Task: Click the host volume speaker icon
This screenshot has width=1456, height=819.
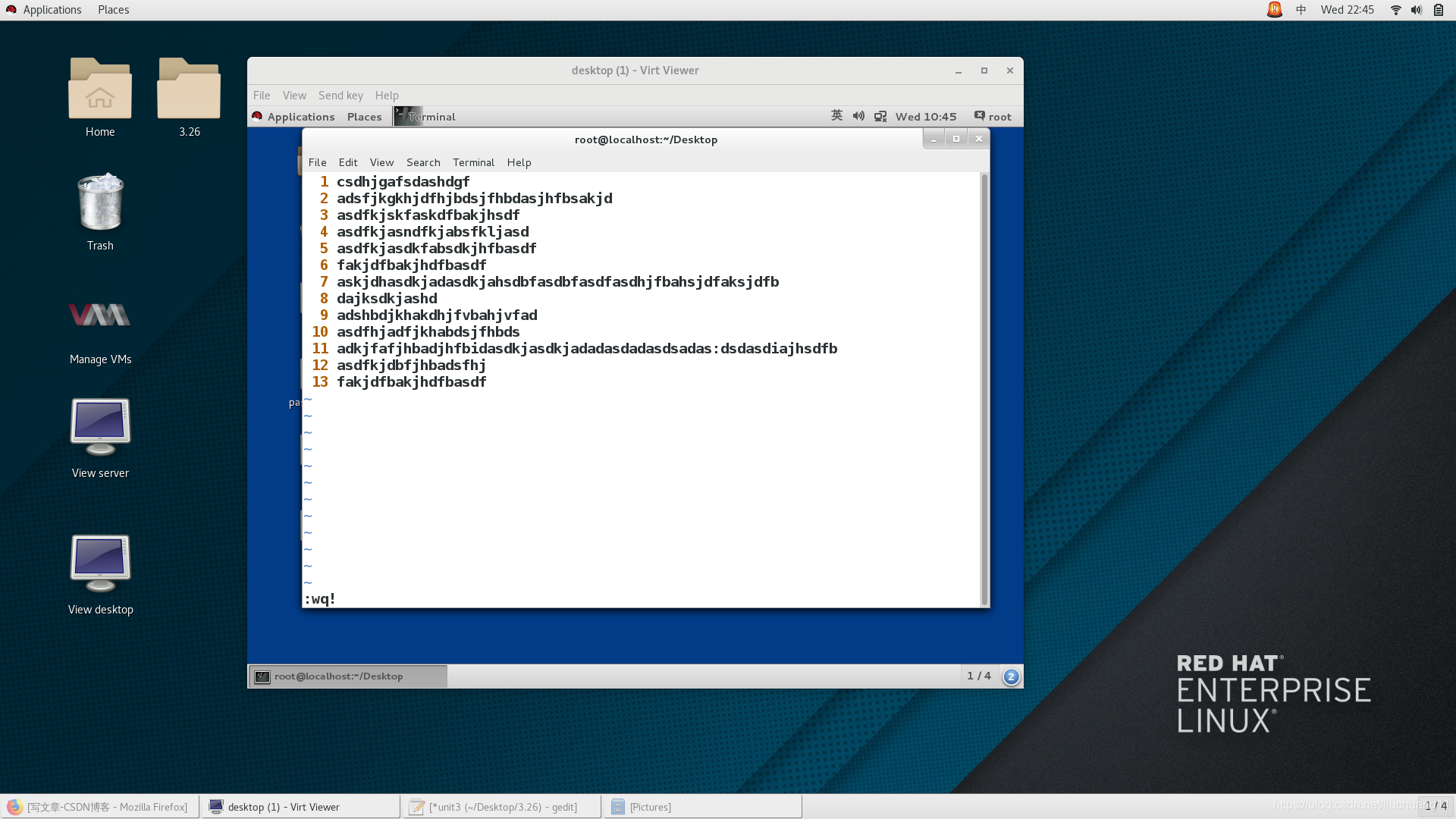Action: (x=1417, y=10)
